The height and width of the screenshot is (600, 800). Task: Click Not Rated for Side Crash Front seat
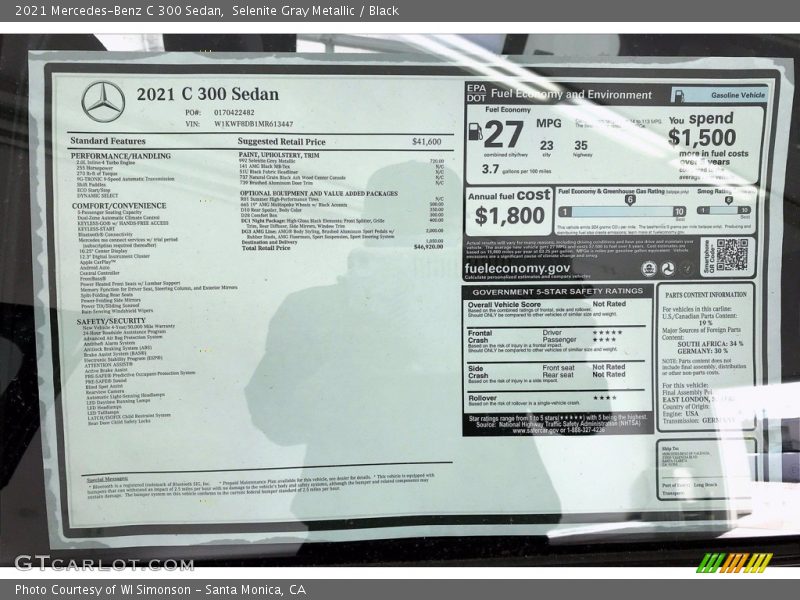point(609,367)
